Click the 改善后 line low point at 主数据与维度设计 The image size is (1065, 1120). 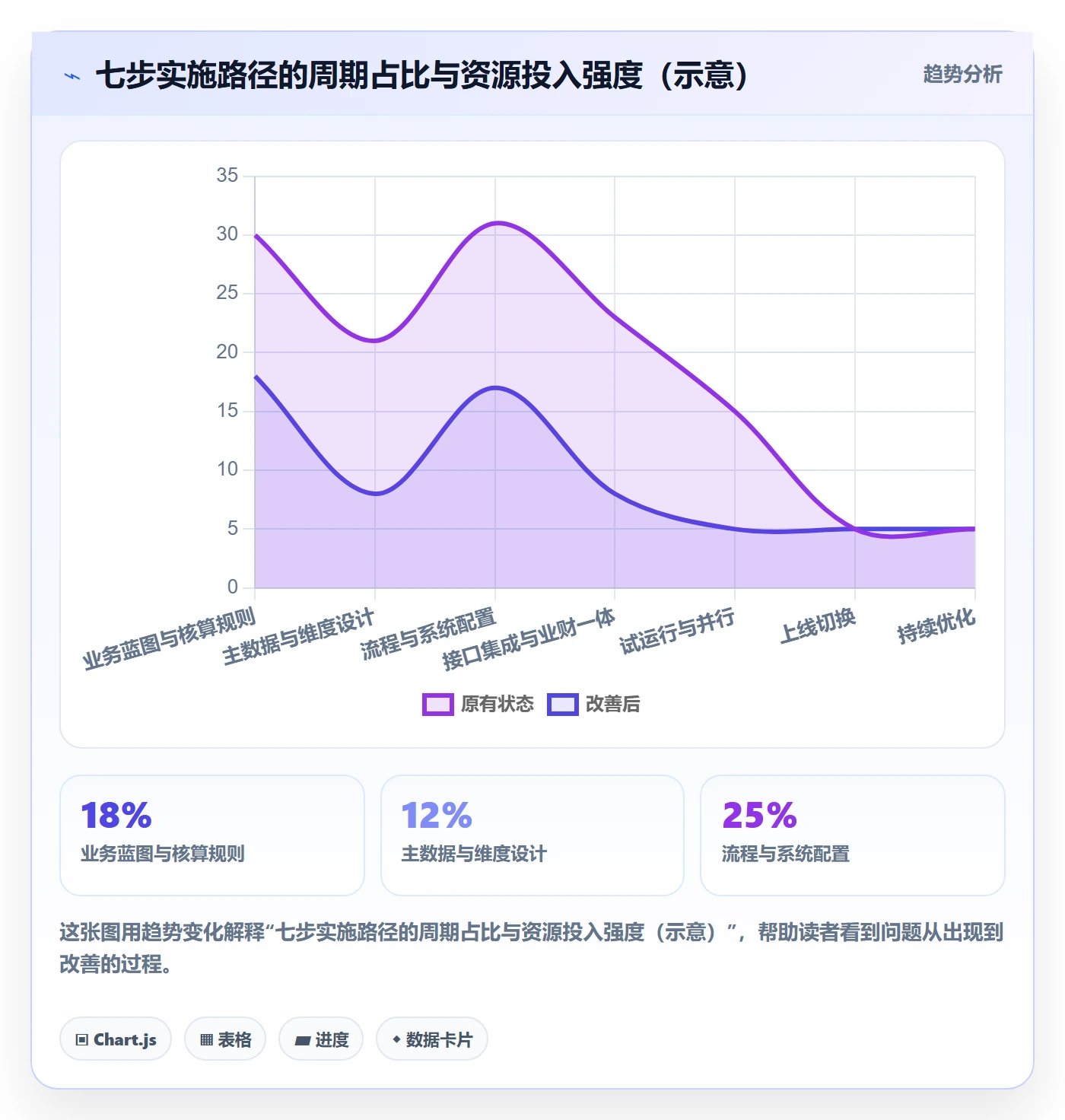click(x=375, y=494)
